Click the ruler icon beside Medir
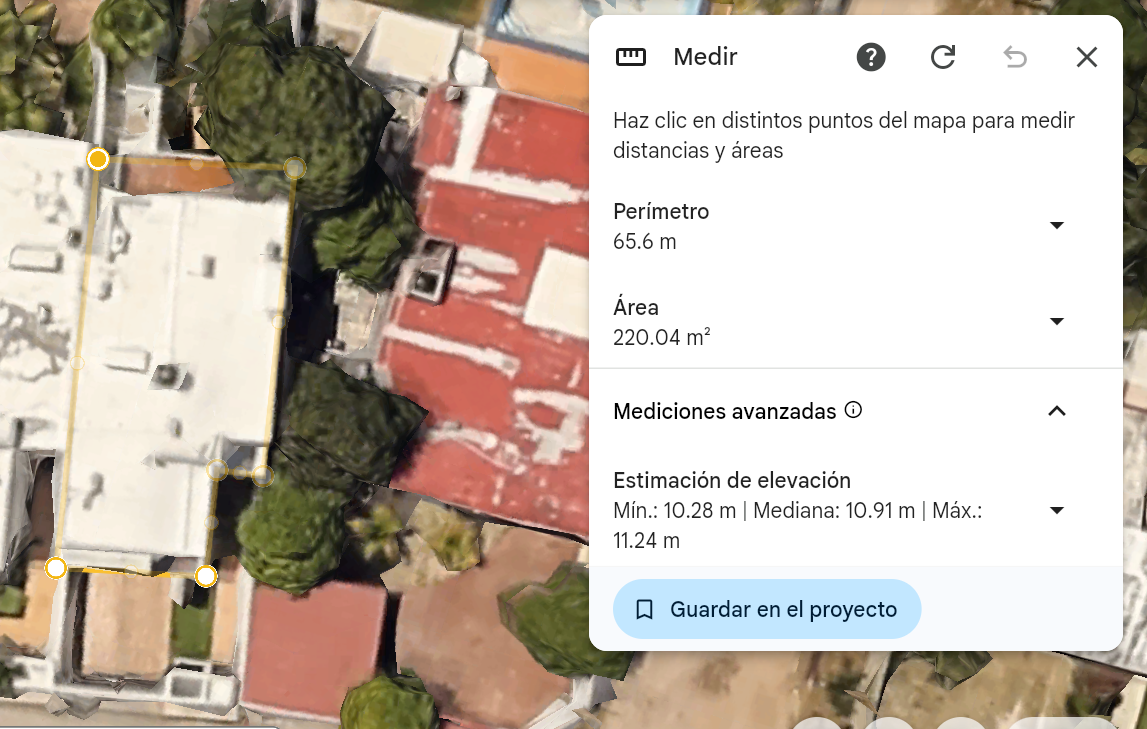The width and height of the screenshot is (1147, 729). click(631, 57)
